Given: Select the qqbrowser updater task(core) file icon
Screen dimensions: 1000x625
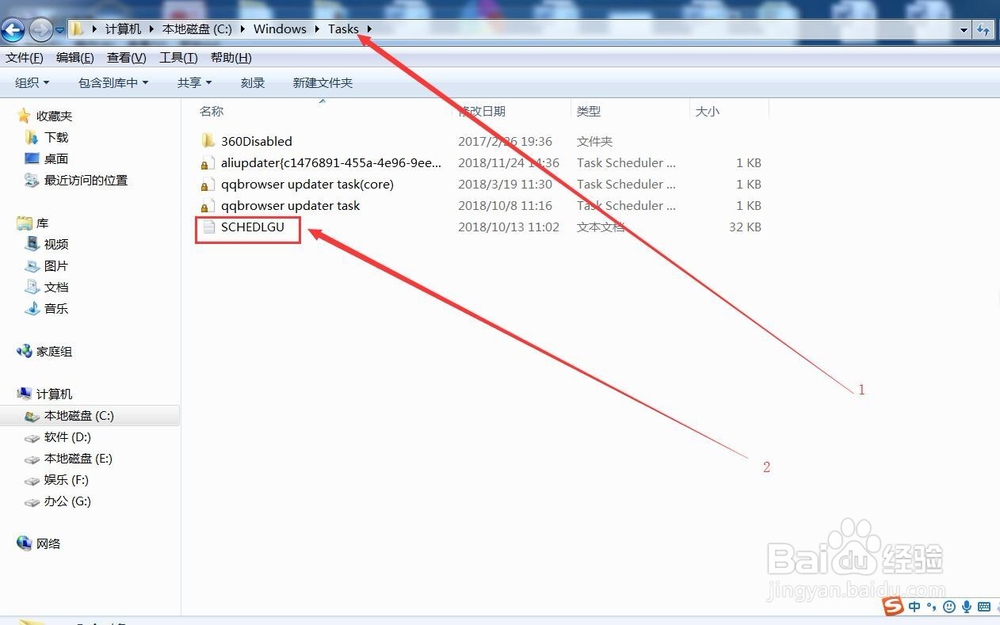Looking at the screenshot, I should (x=207, y=184).
